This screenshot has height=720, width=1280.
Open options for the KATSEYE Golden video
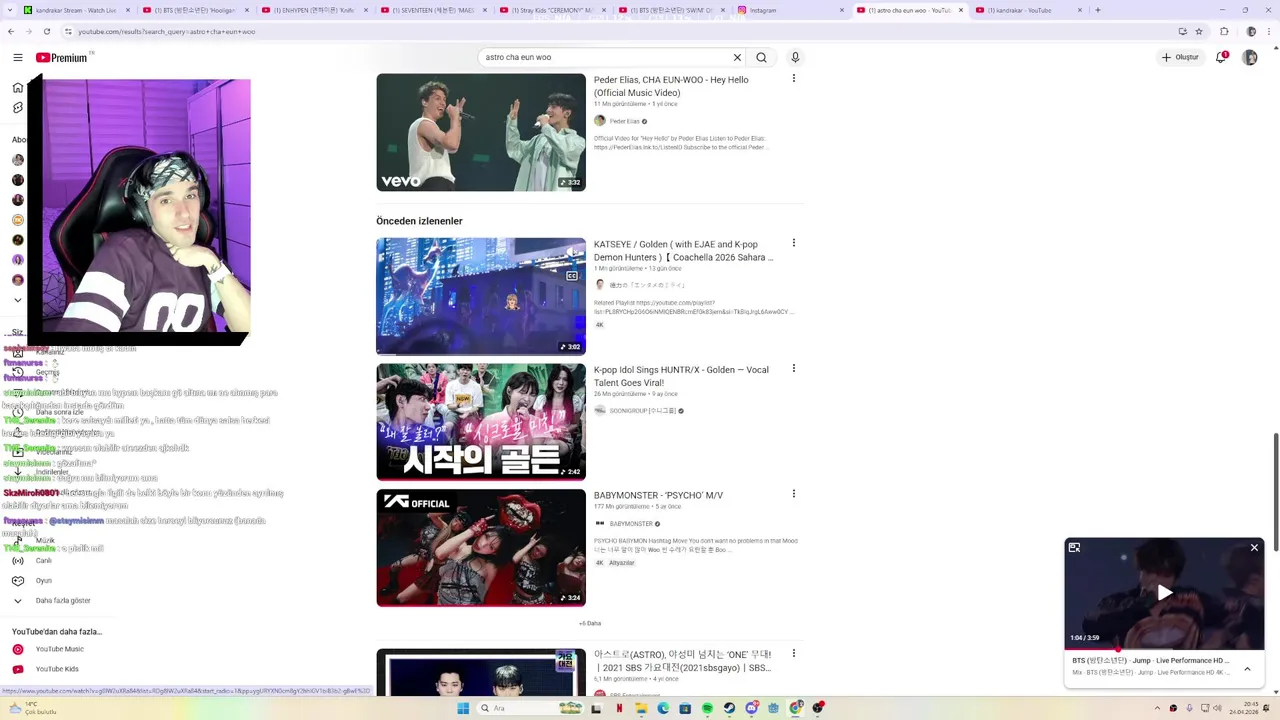tap(794, 243)
